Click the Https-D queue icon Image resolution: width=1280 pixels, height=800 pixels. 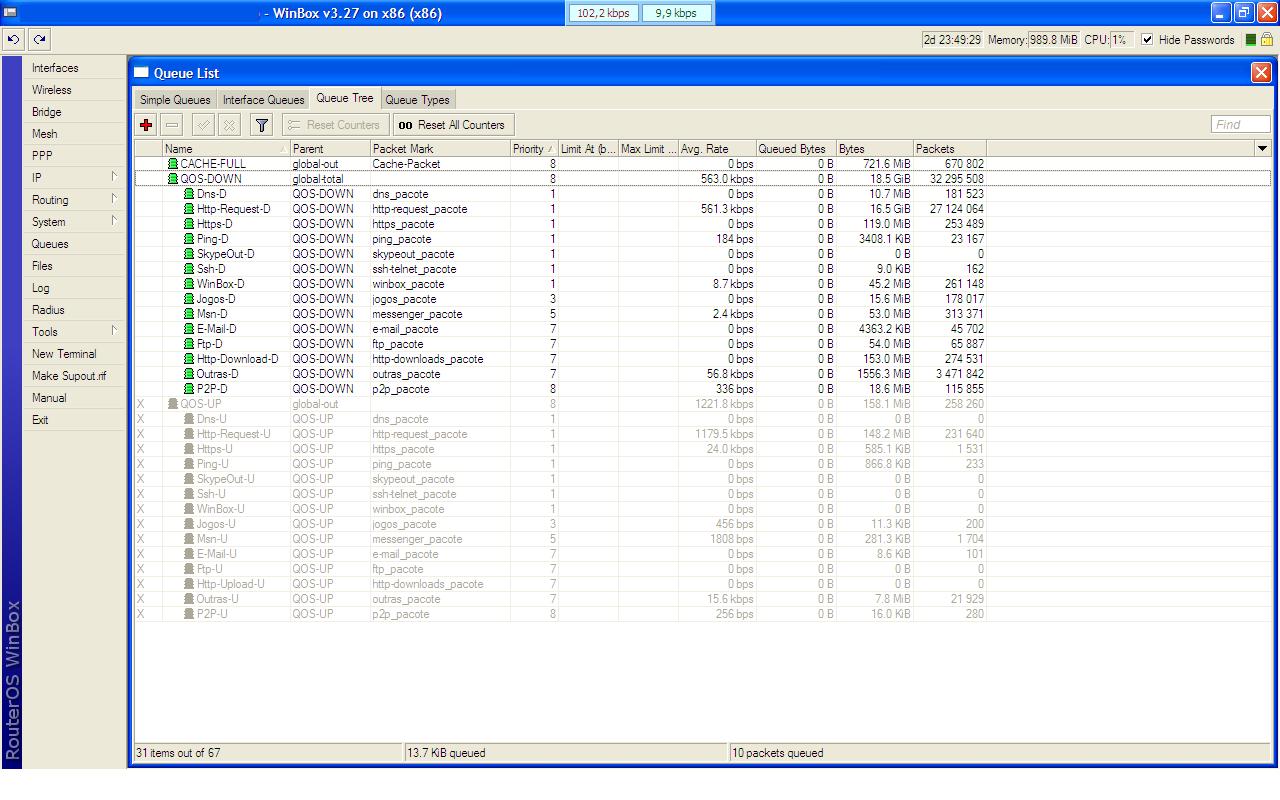189,224
